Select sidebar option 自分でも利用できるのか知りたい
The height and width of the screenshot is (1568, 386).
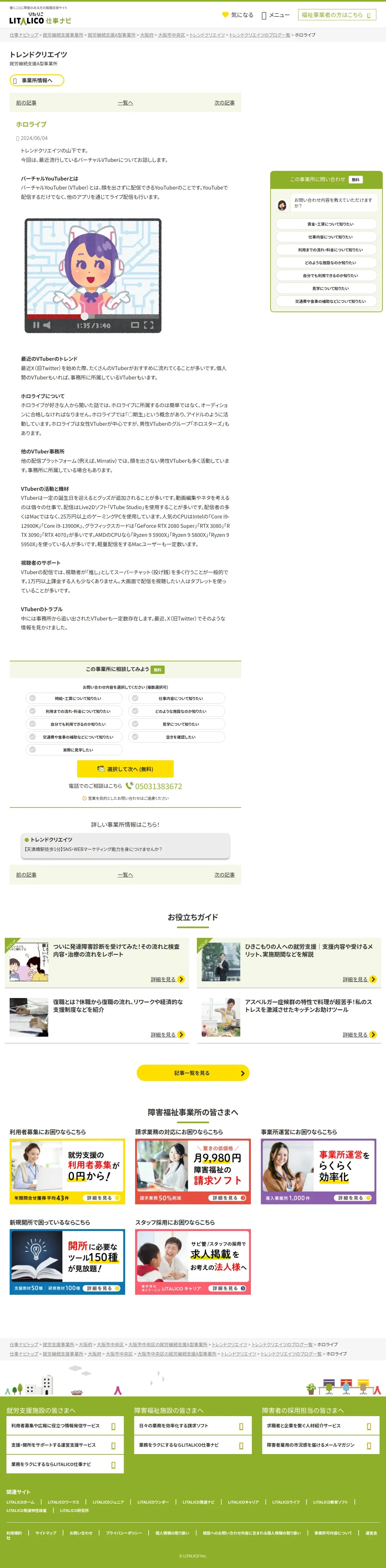pyautogui.click(x=326, y=275)
